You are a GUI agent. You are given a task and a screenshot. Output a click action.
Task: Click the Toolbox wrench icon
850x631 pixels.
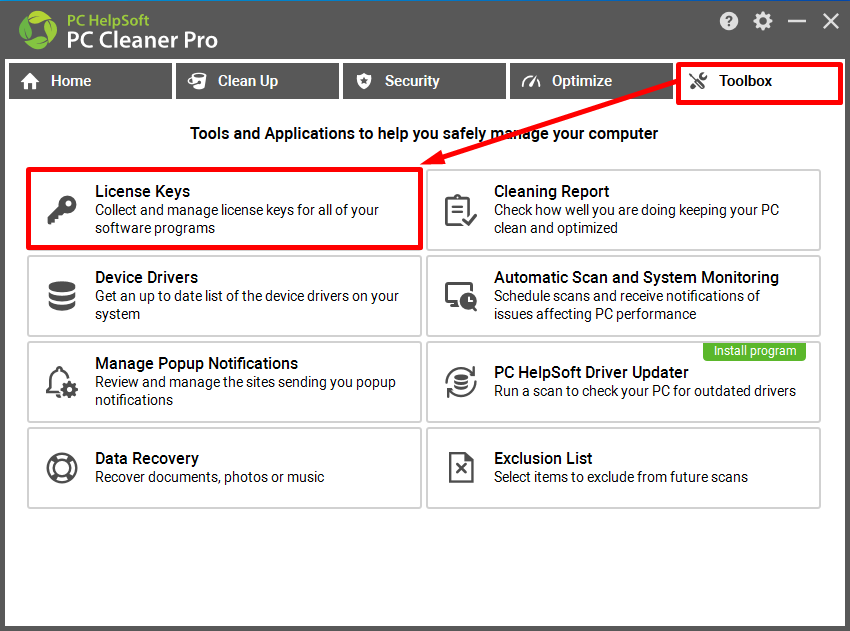[698, 81]
